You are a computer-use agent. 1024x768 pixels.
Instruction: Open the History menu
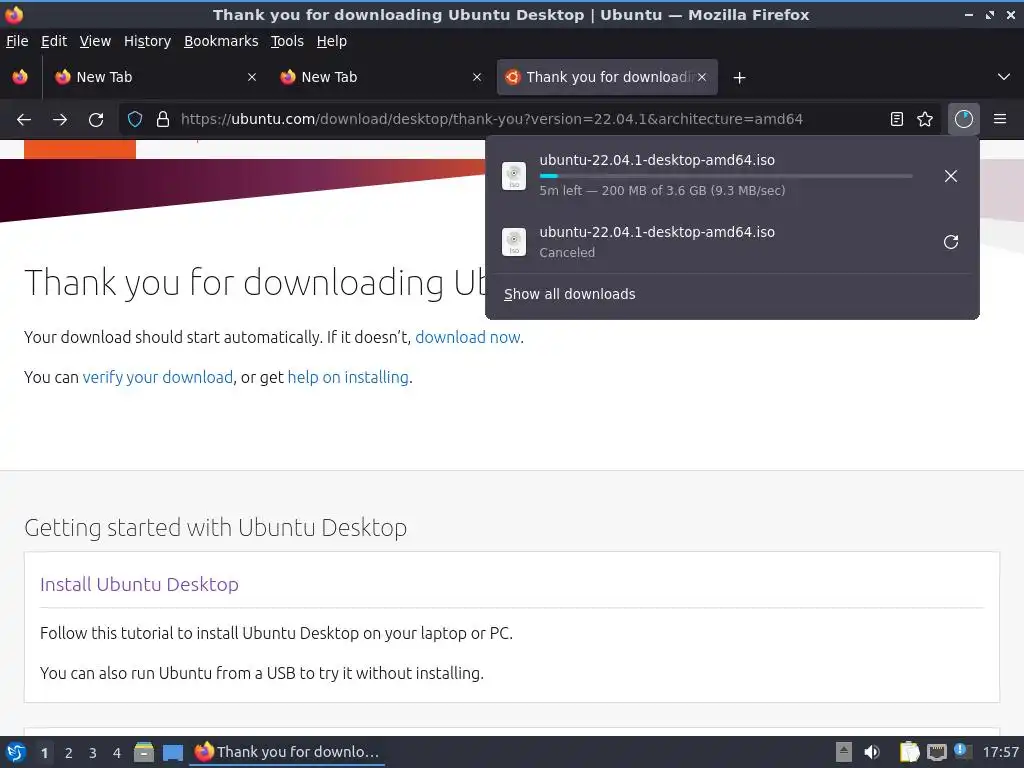pyautogui.click(x=147, y=41)
